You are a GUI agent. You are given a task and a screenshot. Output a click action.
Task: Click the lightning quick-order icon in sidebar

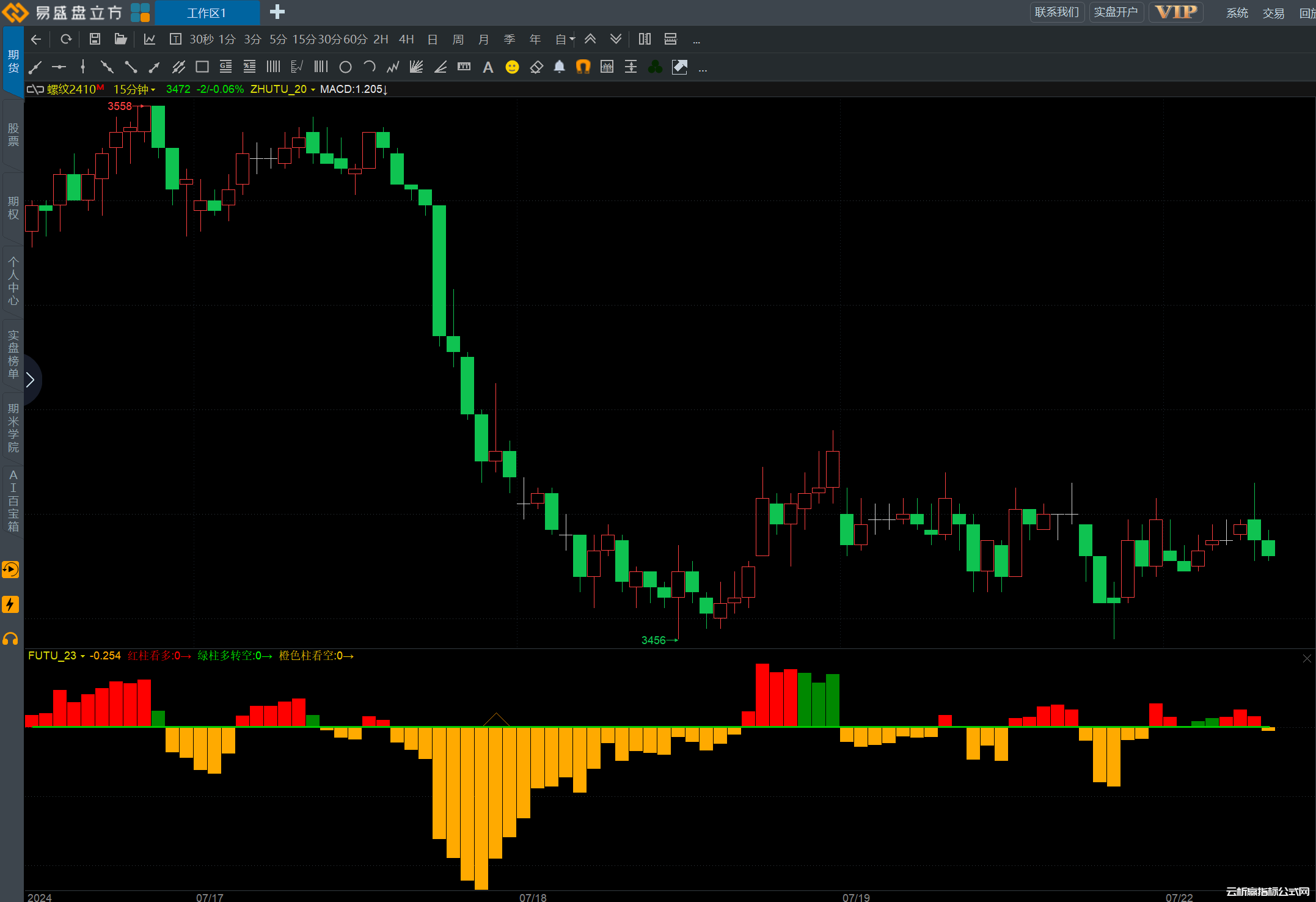10,604
